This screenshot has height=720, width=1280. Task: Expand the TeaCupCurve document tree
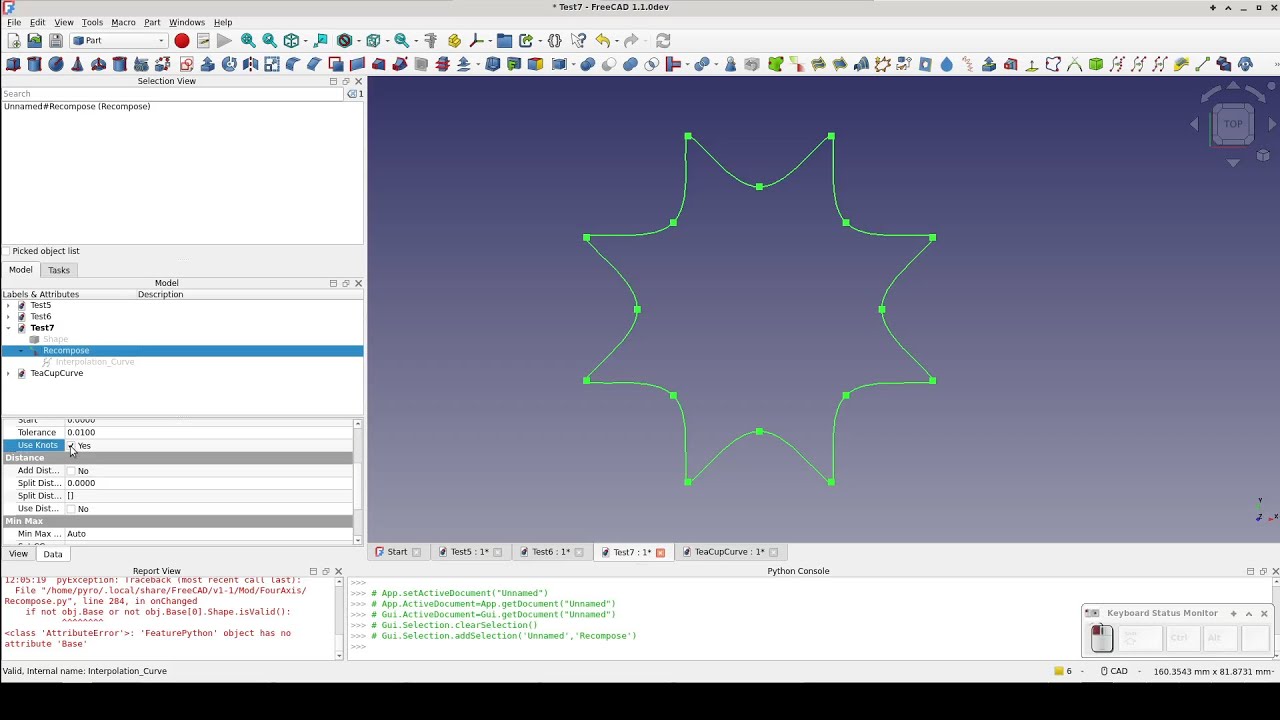(x=8, y=373)
